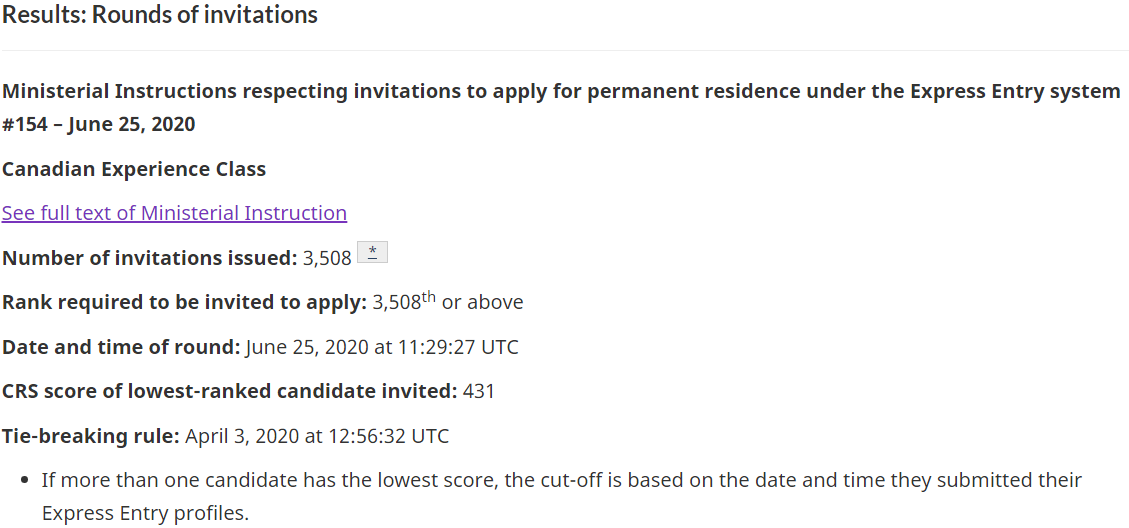Click the "CRS score of lowest-ranked candidate" label
The height and width of the screenshot is (528, 1129).
pos(229,391)
